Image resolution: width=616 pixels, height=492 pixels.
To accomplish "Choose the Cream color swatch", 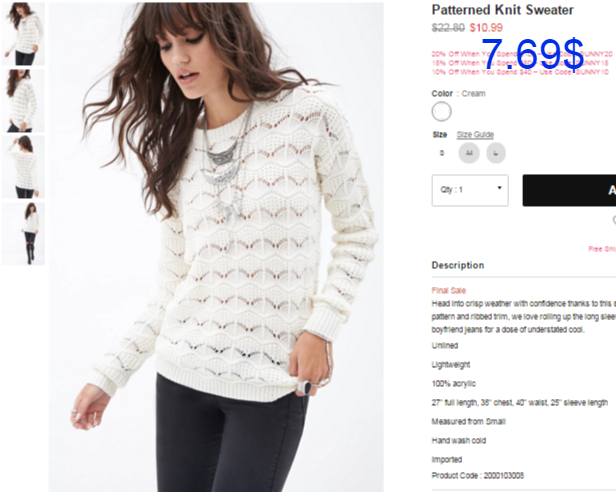I will tap(442, 112).
